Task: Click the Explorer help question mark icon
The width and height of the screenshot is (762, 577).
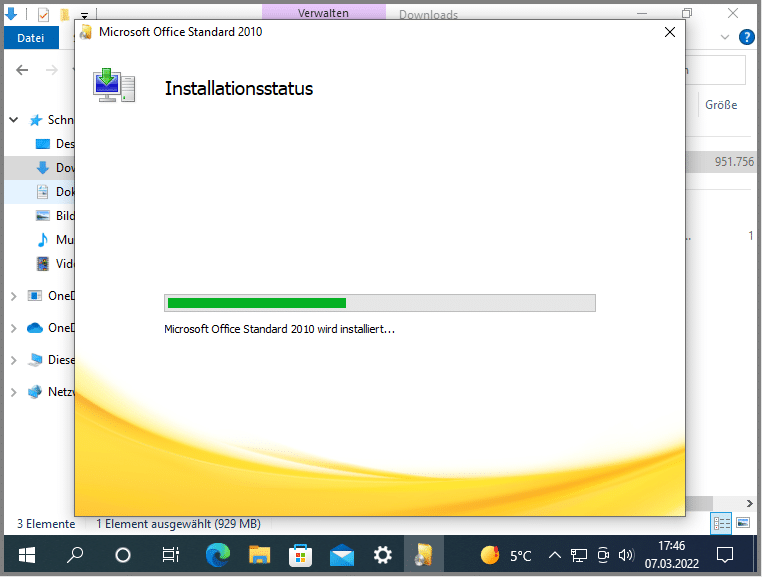Action: pos(746,38)
